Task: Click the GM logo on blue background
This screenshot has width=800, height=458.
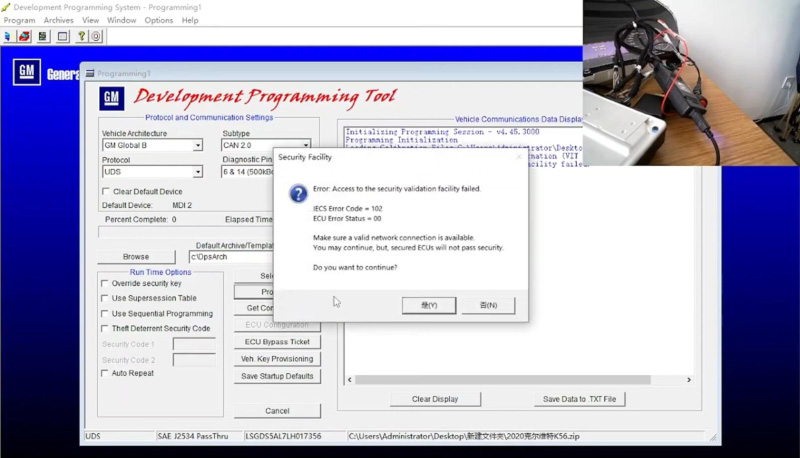Action: (x=27, y=72)
